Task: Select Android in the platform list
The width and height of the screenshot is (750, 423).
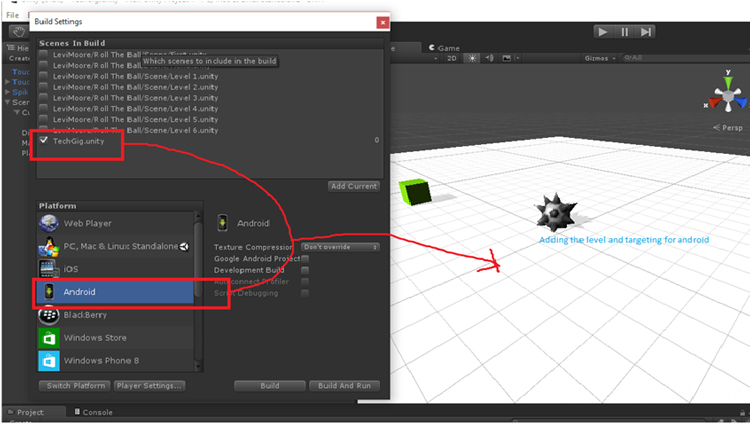Action: click(116, 292)
